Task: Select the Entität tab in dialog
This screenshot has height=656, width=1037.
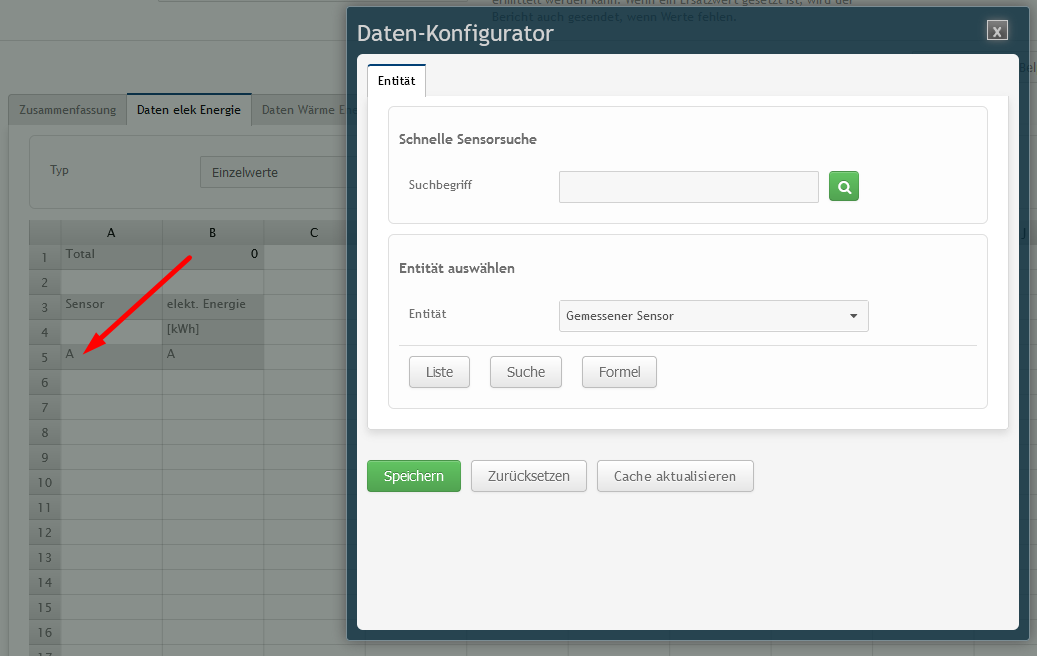Action: click(x=397, y=81)
